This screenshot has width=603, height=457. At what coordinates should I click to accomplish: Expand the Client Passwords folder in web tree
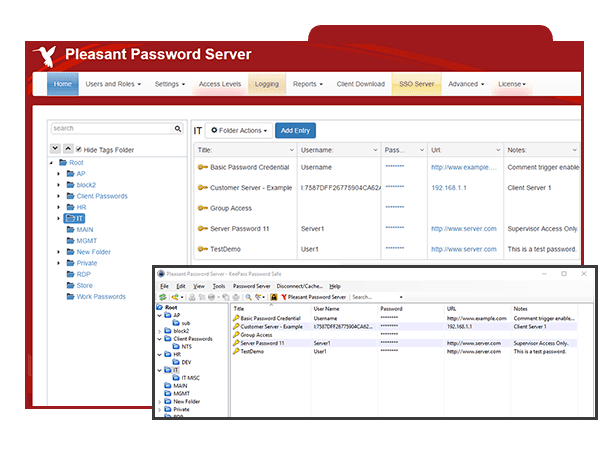point(58,196)
